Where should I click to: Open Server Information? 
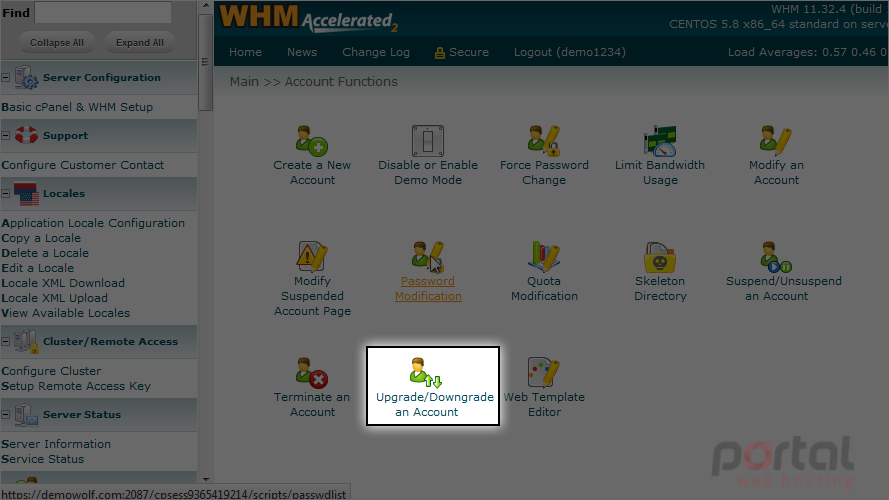point(56,444)
